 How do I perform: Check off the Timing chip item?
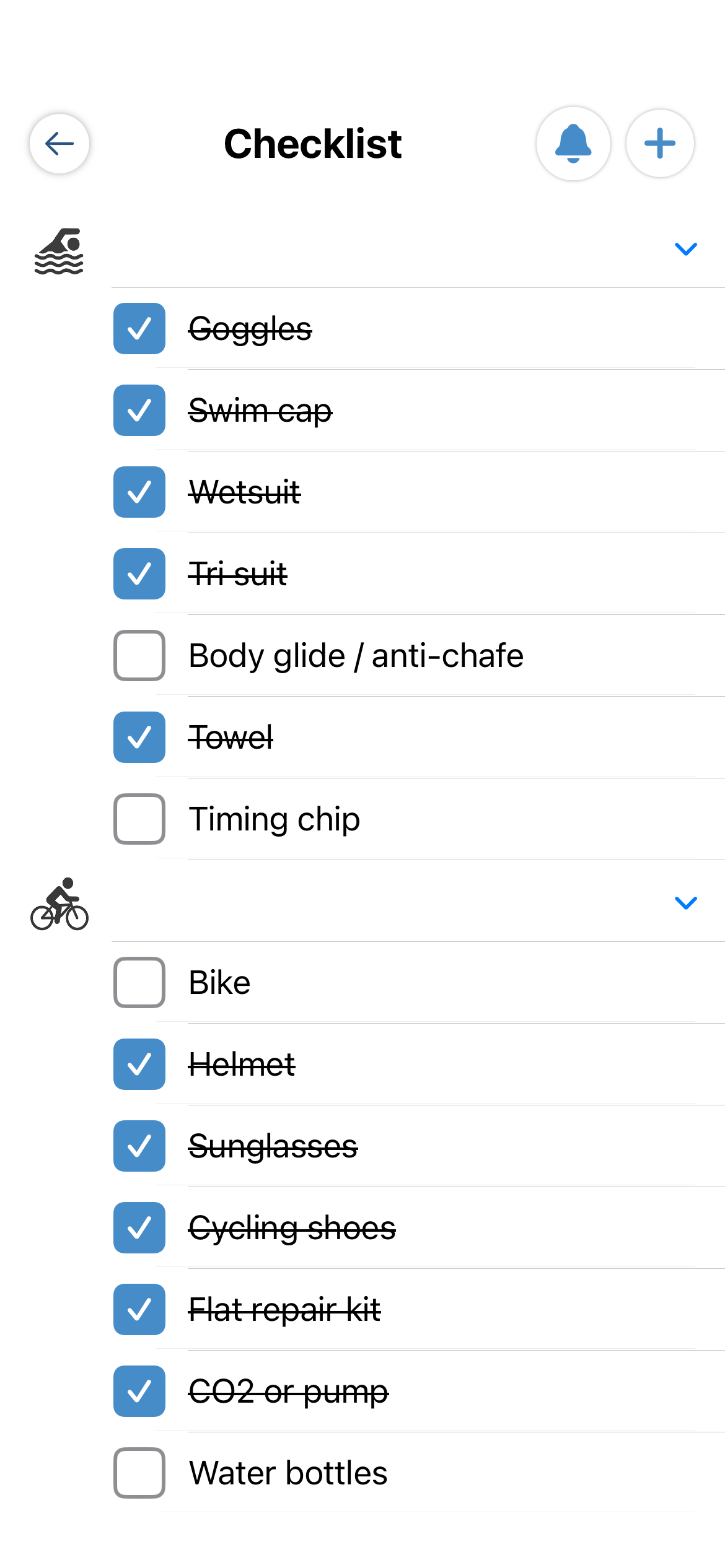(139, 819)
